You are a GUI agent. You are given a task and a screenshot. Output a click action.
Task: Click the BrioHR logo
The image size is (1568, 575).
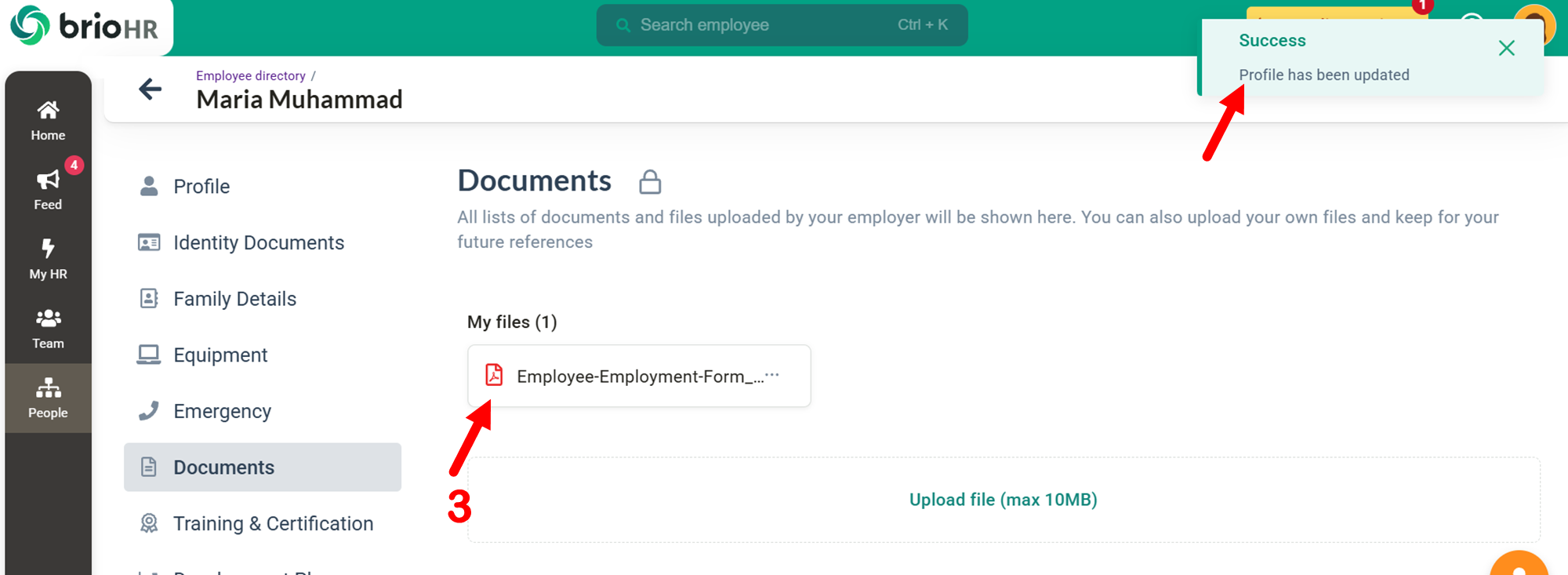click(85, 26)
